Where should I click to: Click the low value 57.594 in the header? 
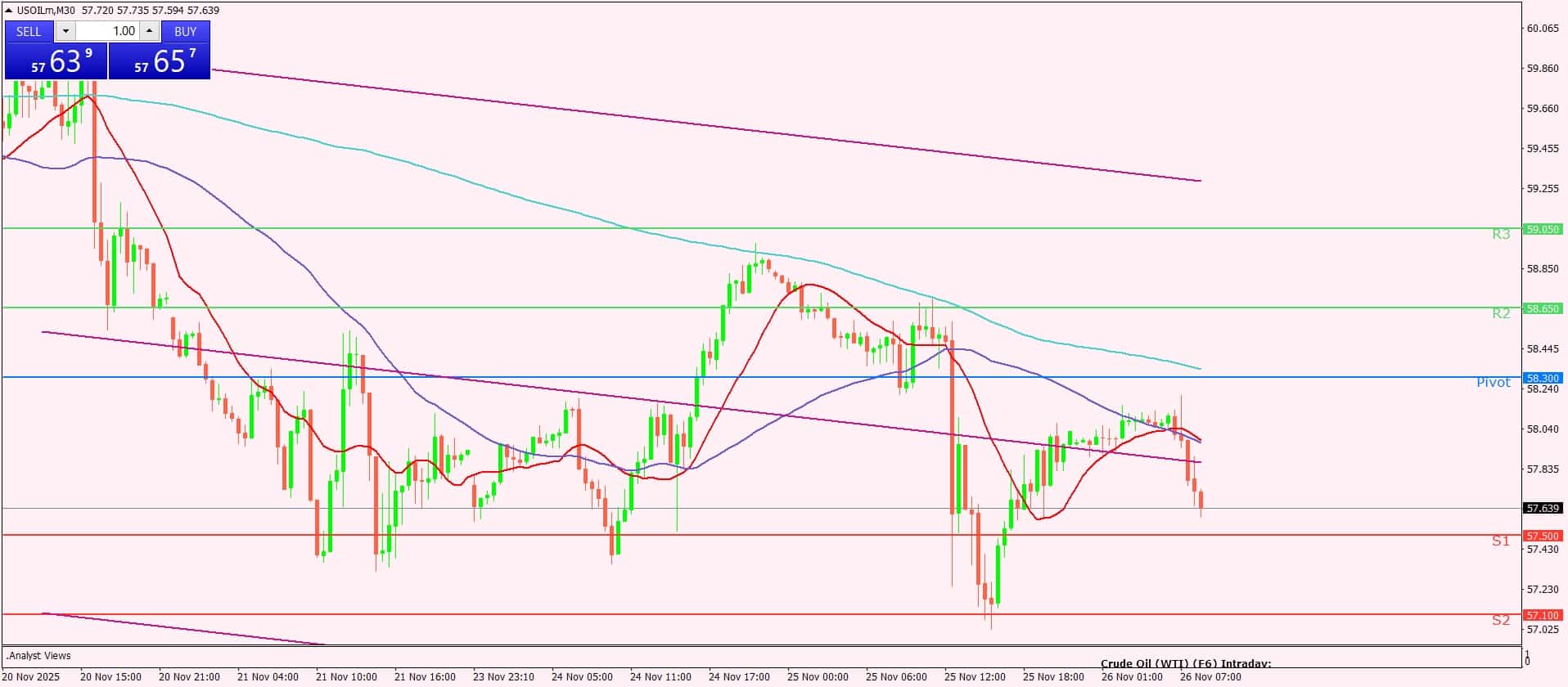(168, 10)
